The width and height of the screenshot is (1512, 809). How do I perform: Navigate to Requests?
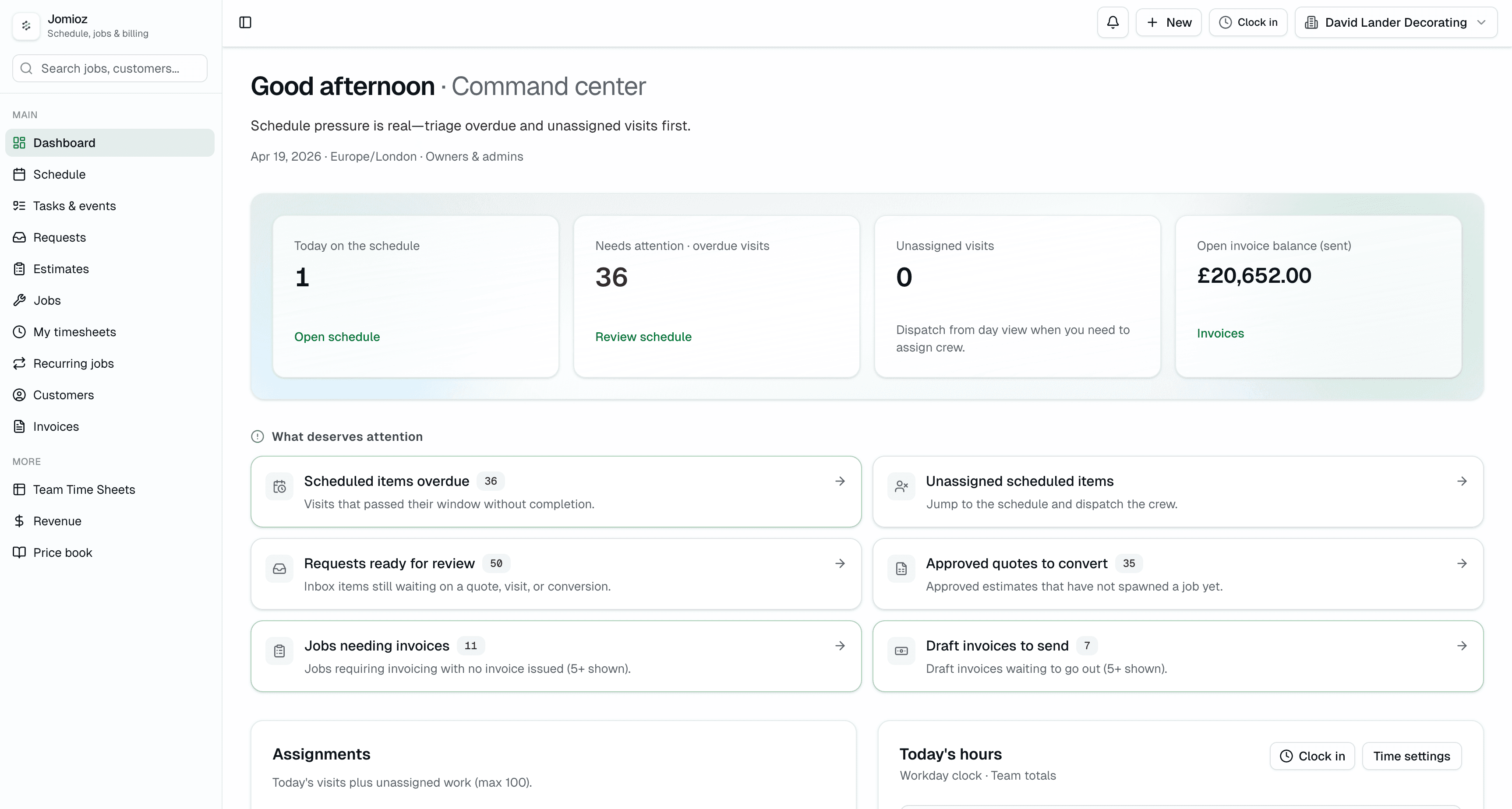(x=110, y=238)
